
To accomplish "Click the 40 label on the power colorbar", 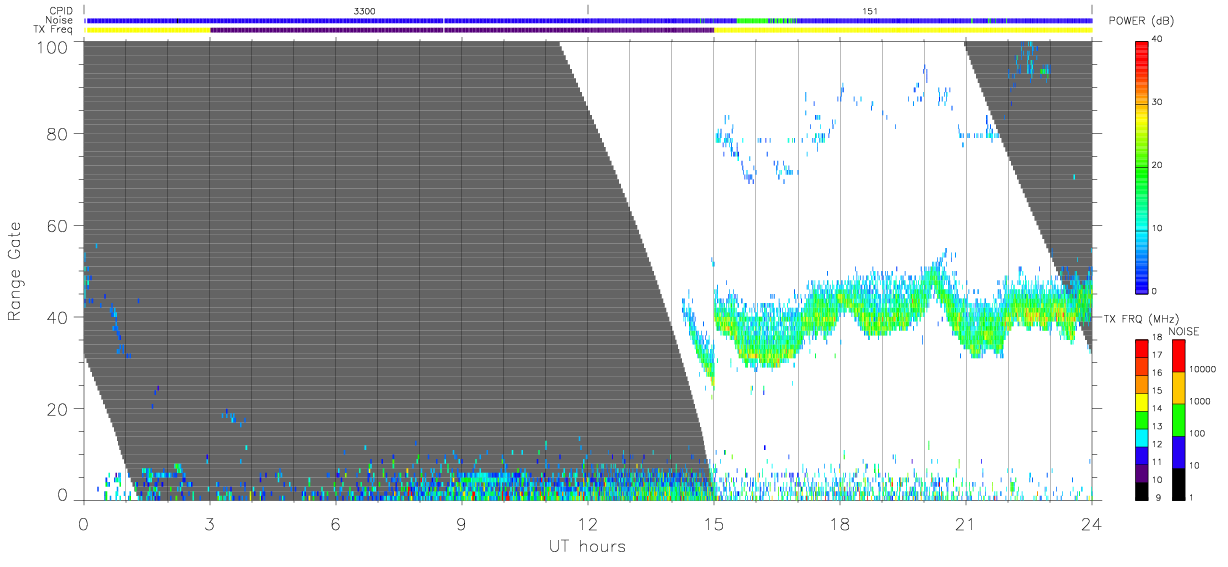I will (x=1157, y=40).
